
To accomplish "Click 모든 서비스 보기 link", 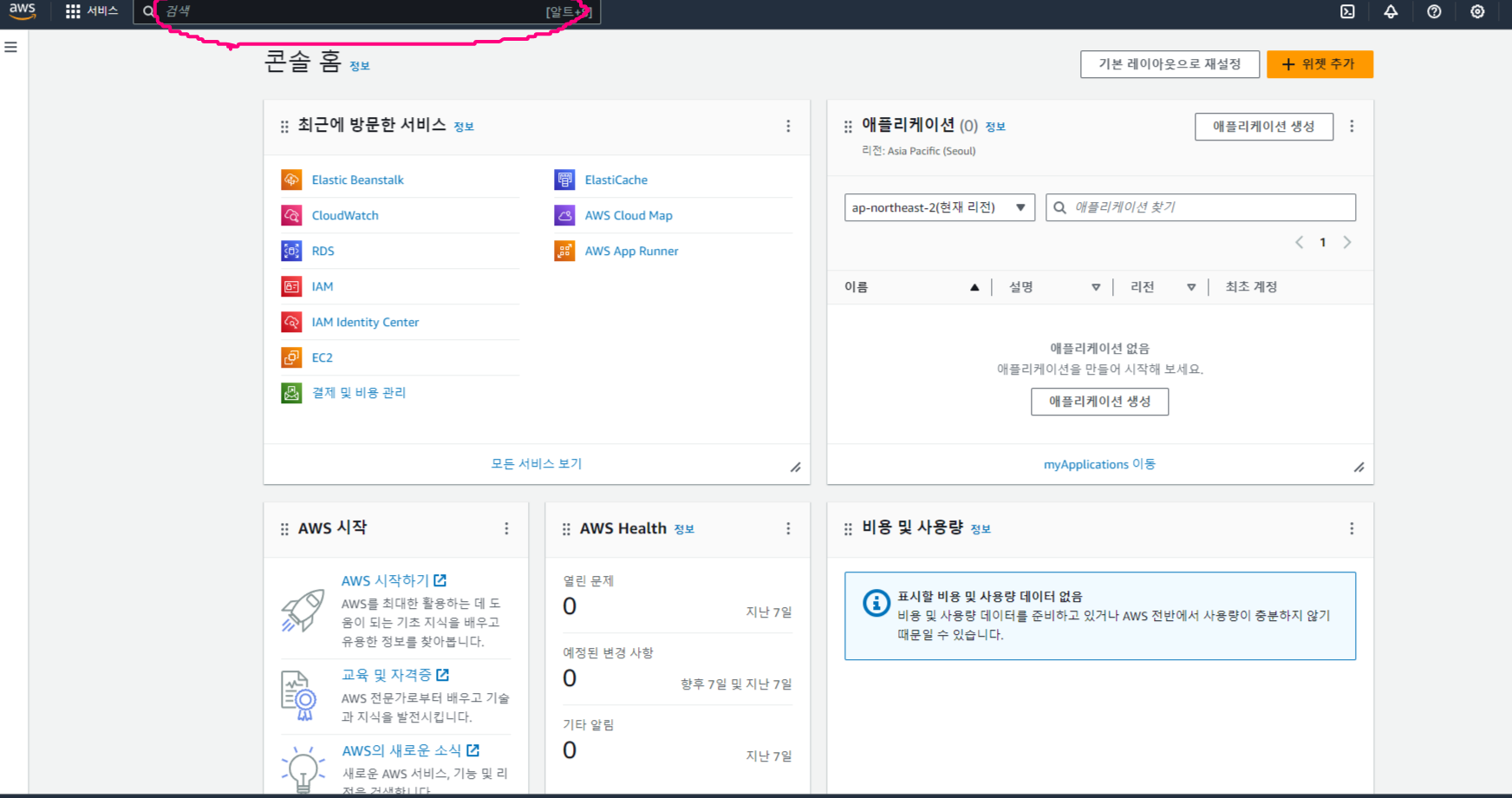I will pyautogui.click(x=537, y=464).
